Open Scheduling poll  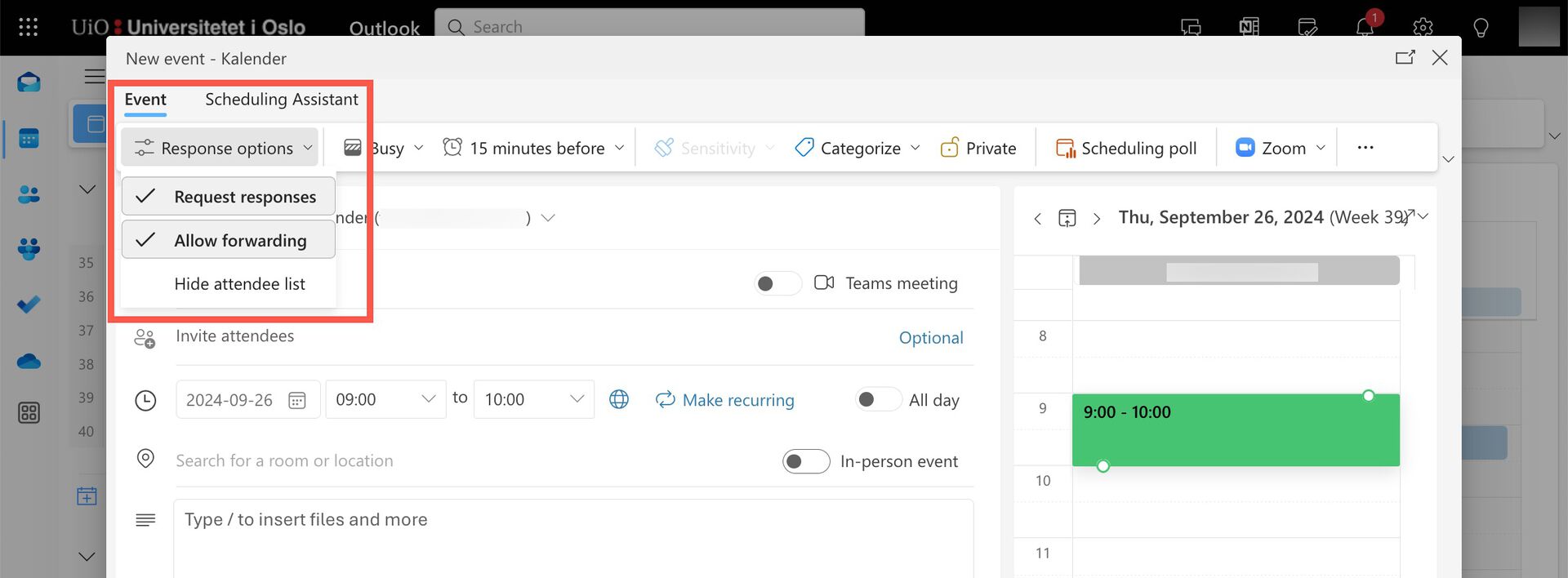tap(1126, 148)
